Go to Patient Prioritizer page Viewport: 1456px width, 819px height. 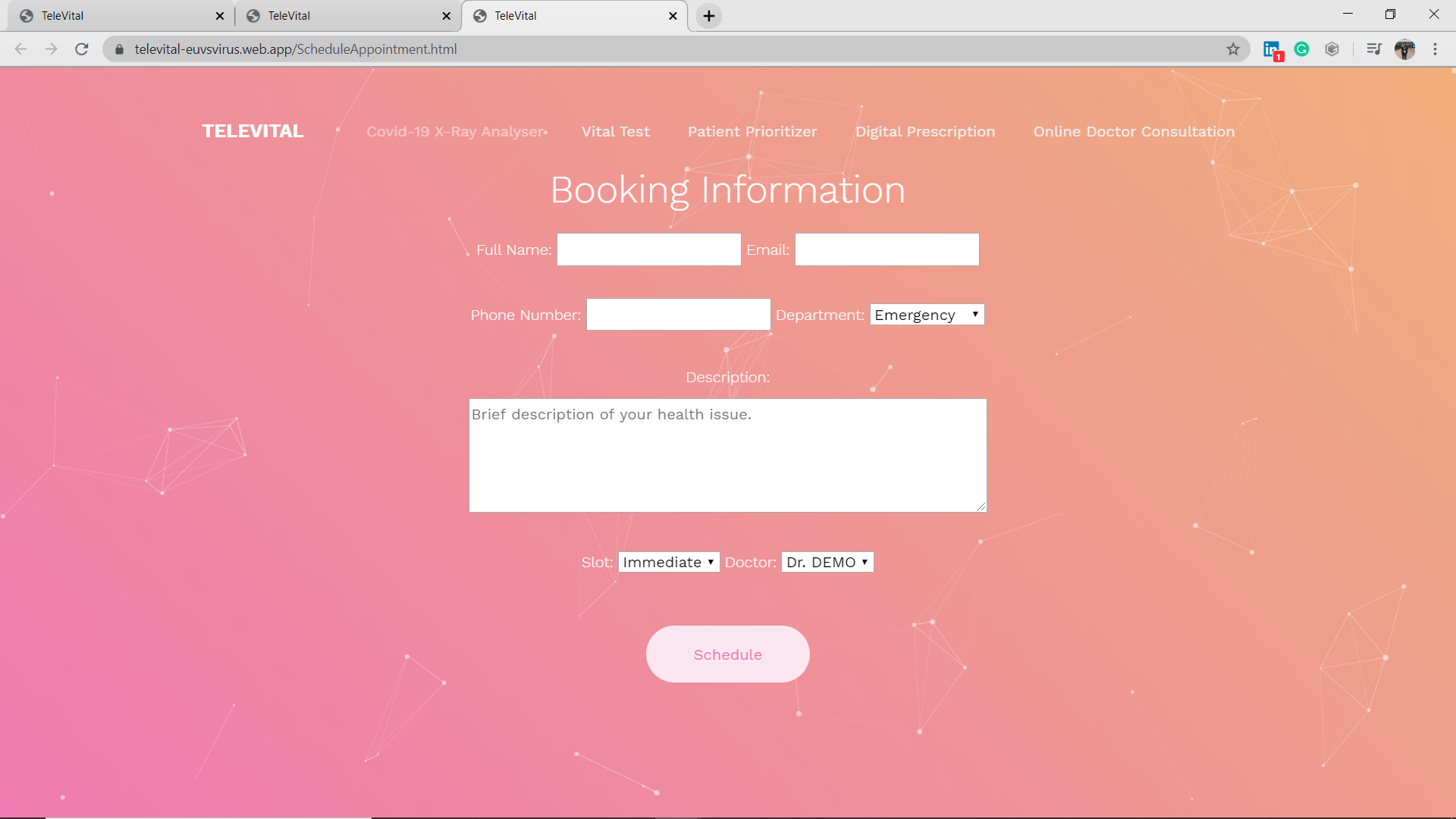click(752, 131)
